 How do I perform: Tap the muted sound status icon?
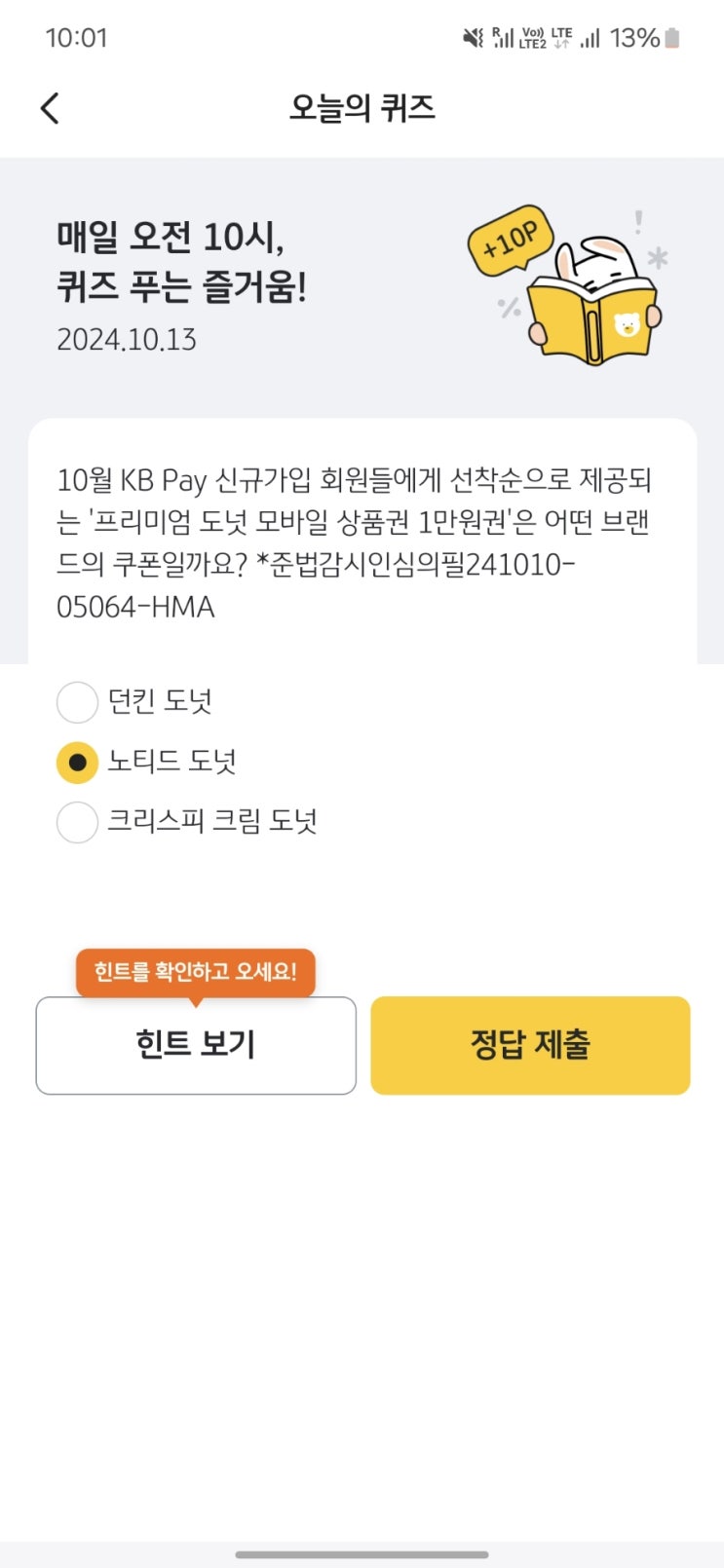pyautogui.click(x=473, y=38)
